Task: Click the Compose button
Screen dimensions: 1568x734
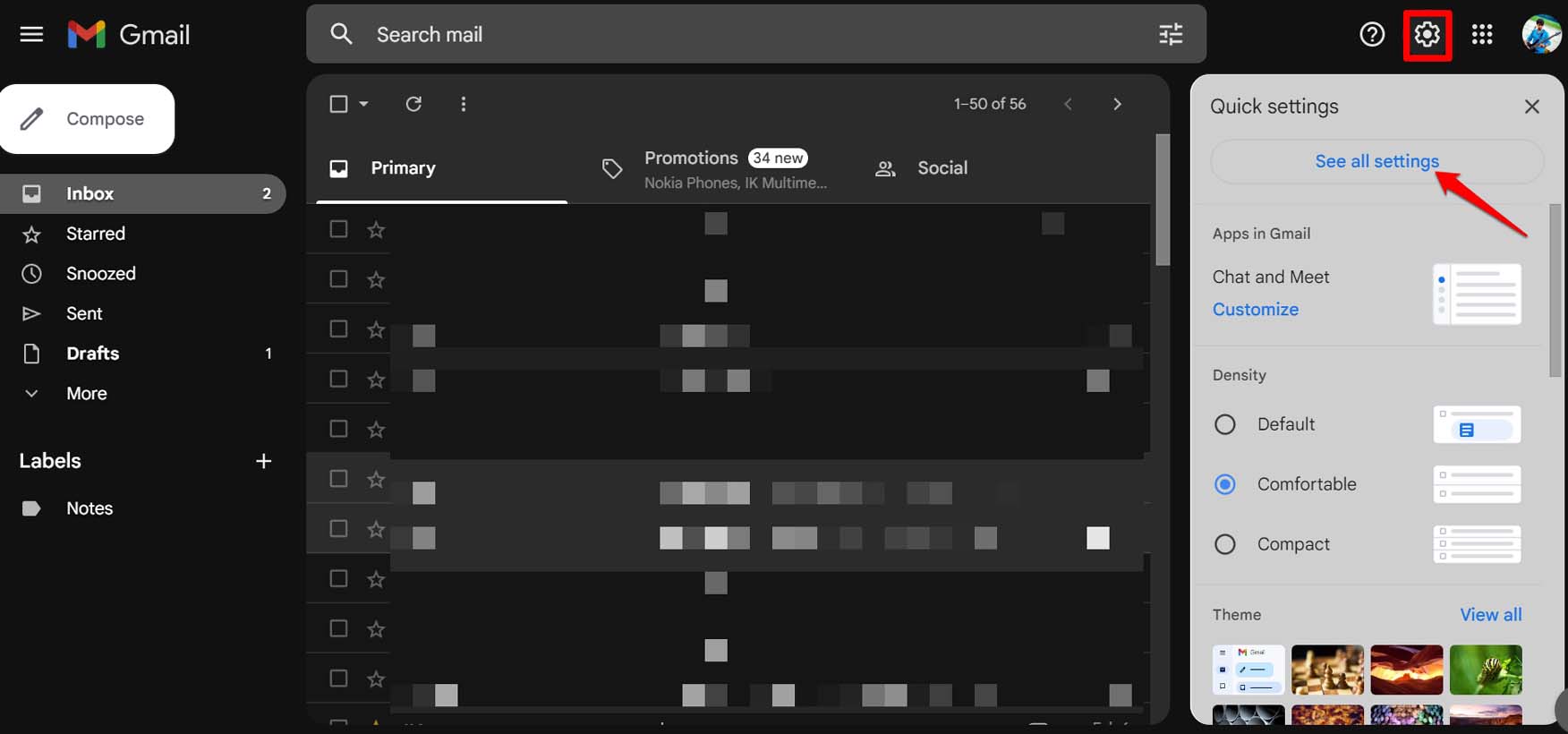Action: pos(87,119)
